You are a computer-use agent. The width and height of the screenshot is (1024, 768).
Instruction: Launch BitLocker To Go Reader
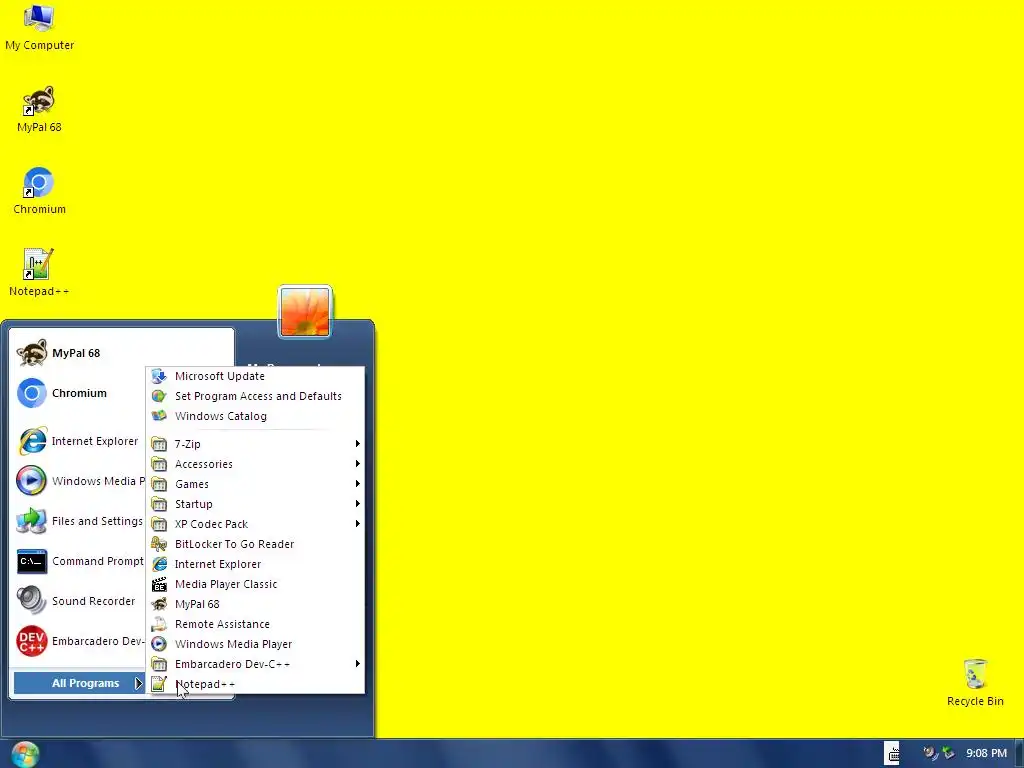point(256,544)
